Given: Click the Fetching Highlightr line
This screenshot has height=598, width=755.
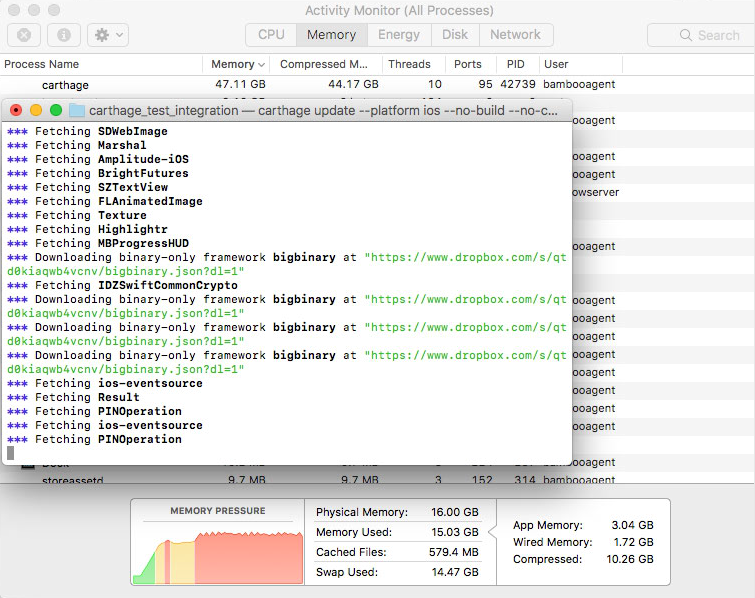Looking at the screenshot, I should pyautogui.click(x=87, y=229).
